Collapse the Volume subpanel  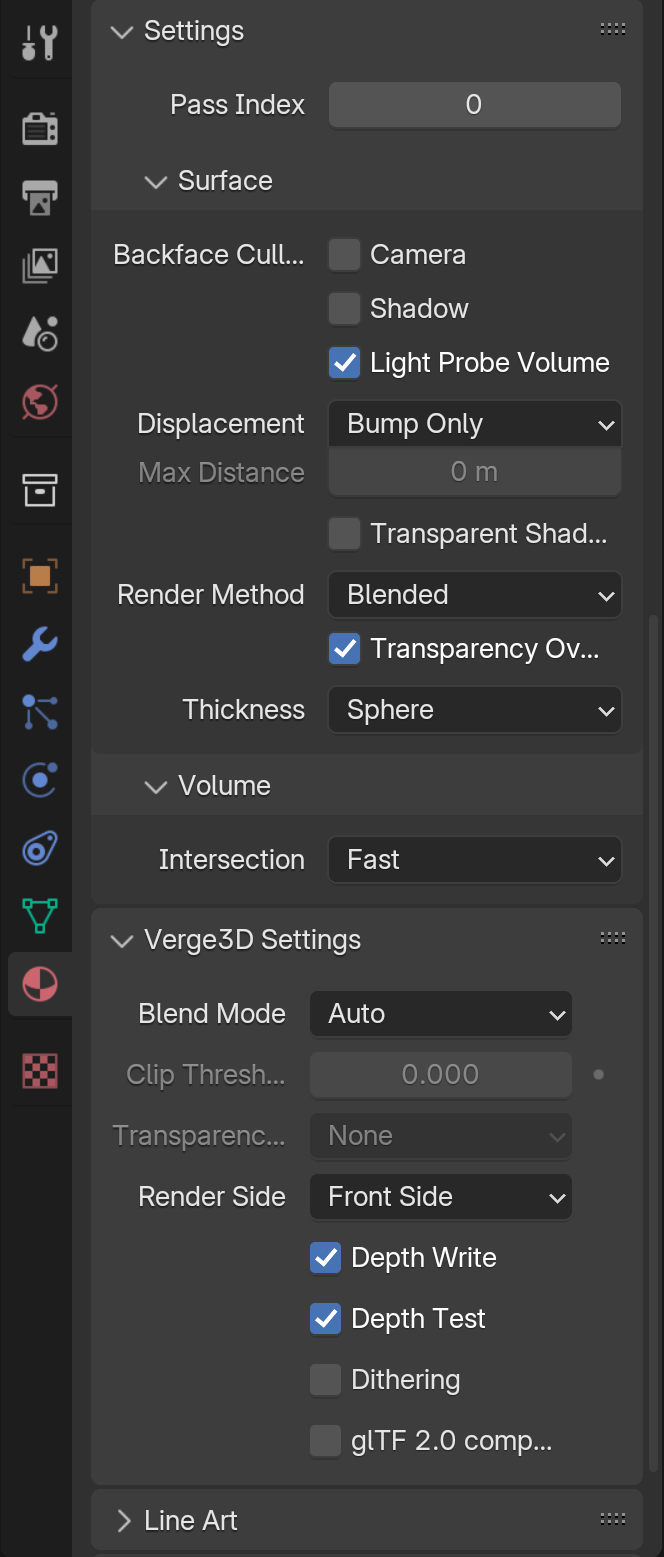pyautogui.click(x=155, y=786)
